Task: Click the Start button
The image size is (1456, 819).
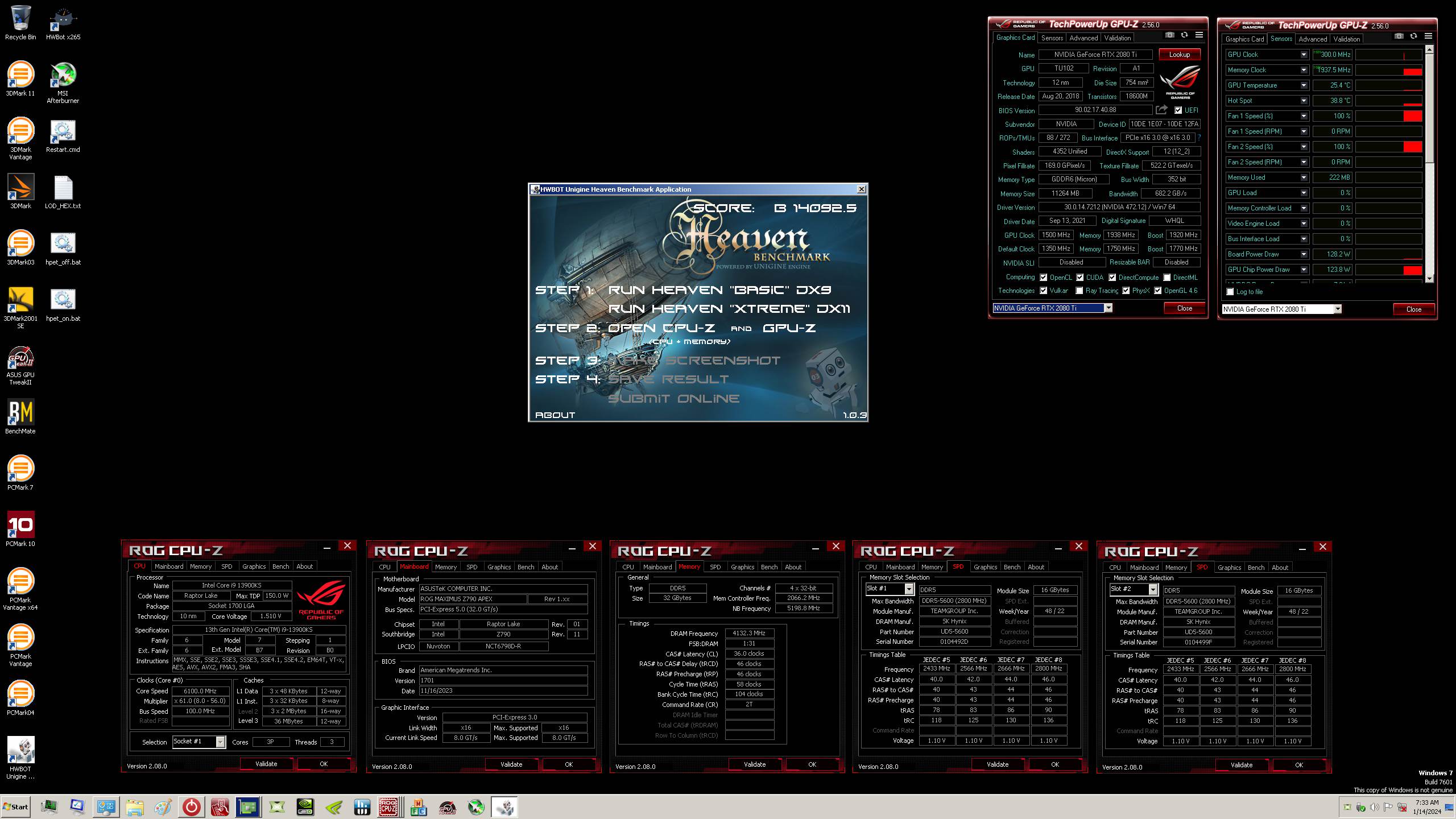Action: pyautogui.click(x=16, y=806)
